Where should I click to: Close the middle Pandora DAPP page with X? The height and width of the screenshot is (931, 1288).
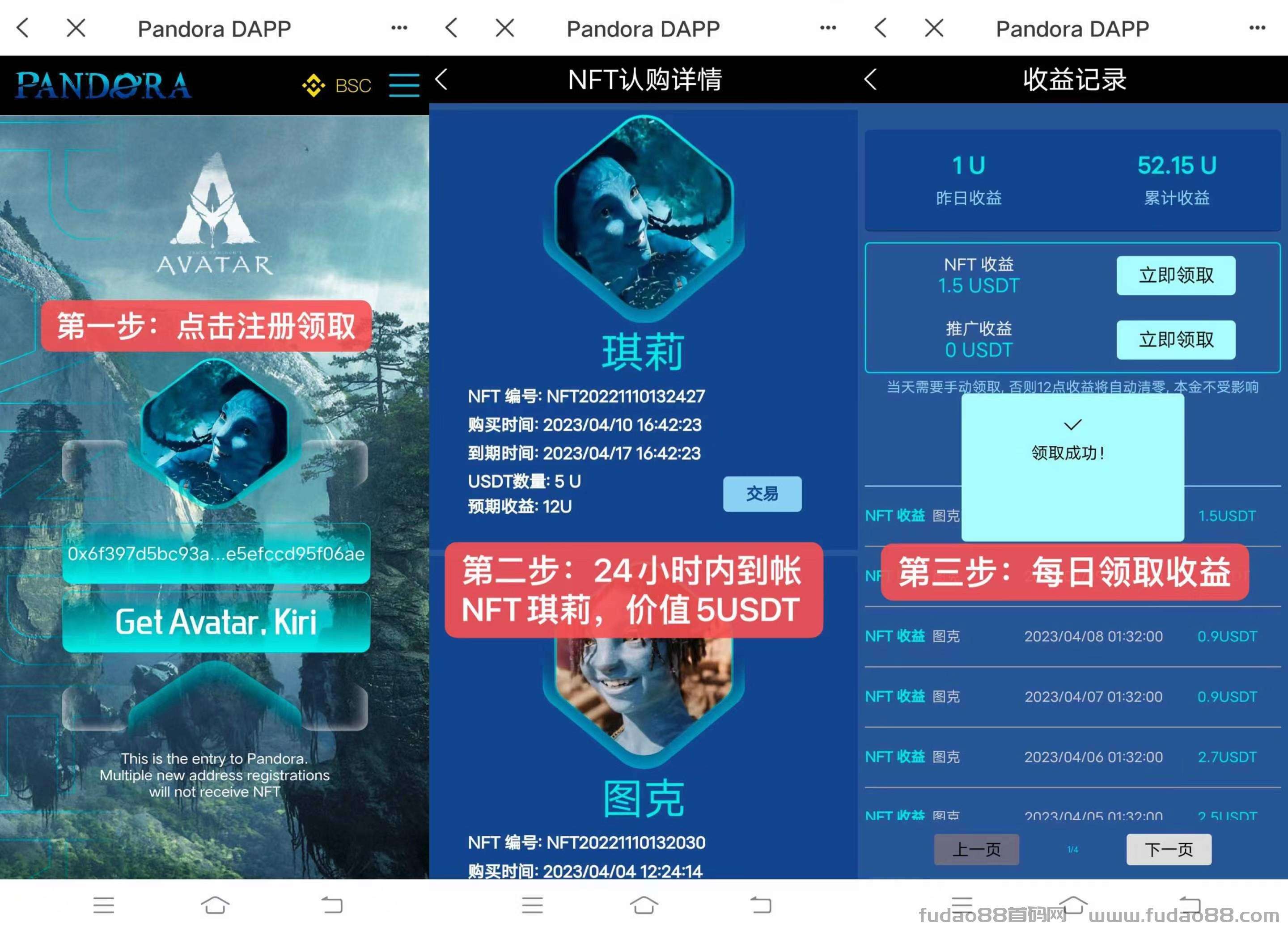pyautogui.click(x=504, y=27)
